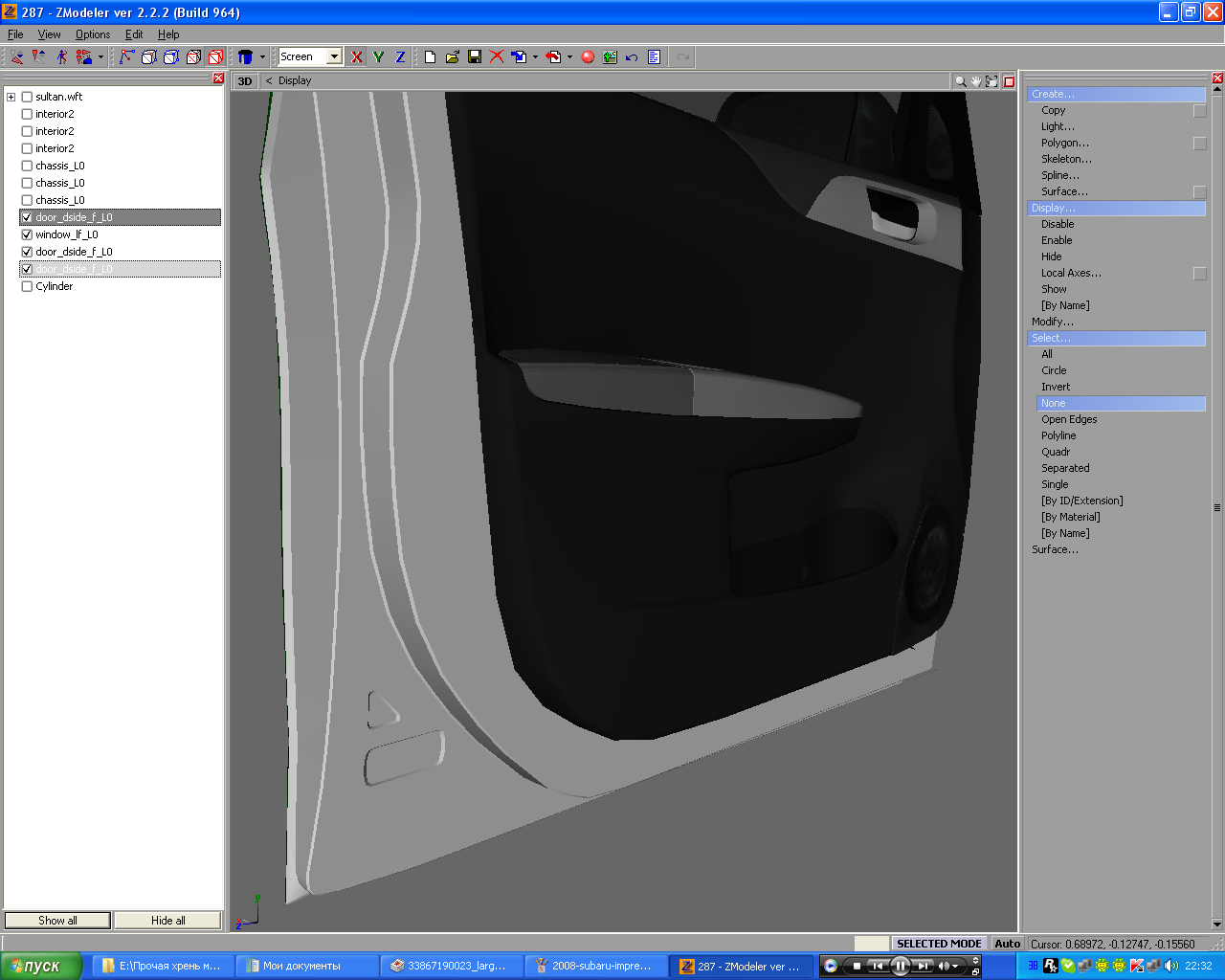Viewport: 1225px width, 980px height.
Task: Uncheck the window_lf_L0 visibility checkbox
Action: click(x=27, y=234)
